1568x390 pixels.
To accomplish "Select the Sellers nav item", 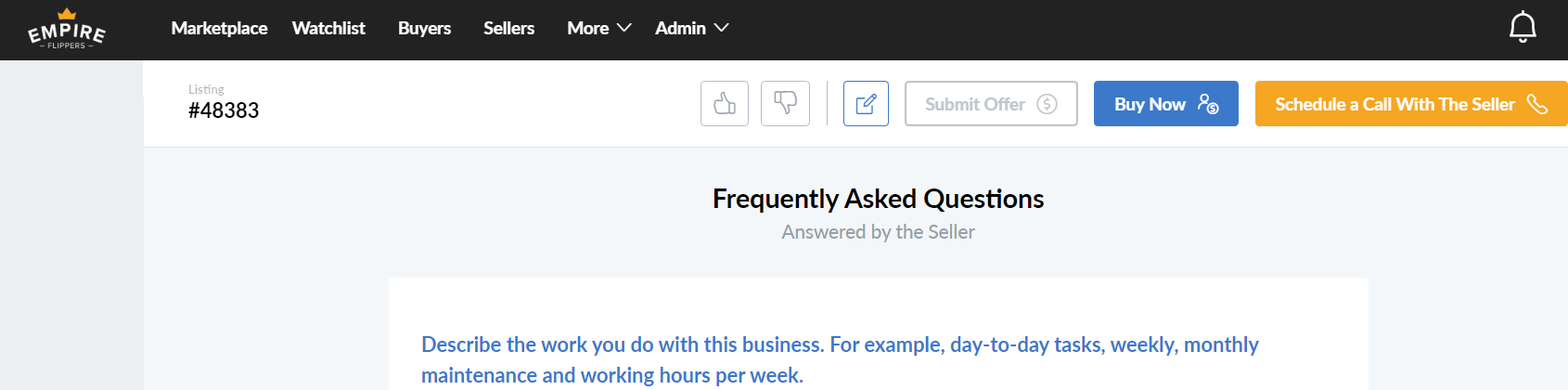I will pyautogui.click(x=508, y=29).
